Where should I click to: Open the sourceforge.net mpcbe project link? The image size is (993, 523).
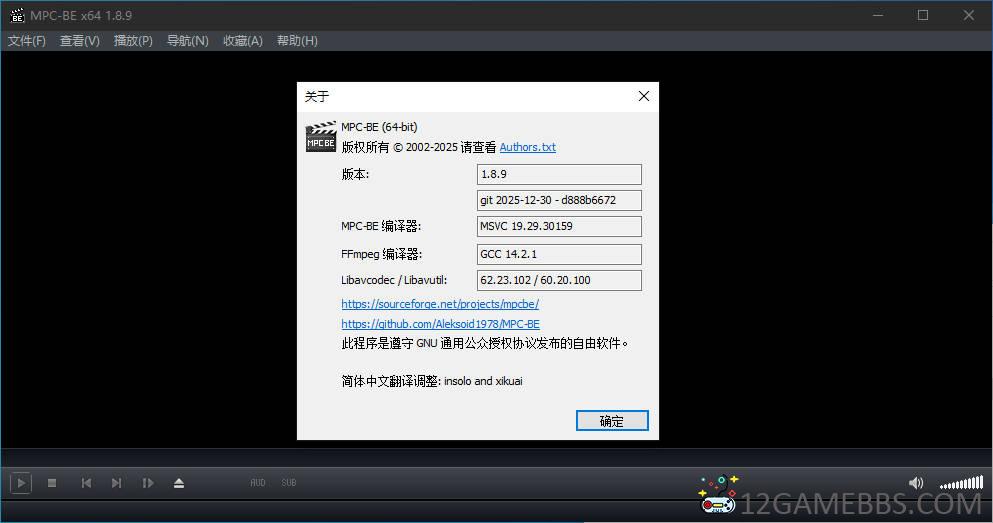[440, 304]
